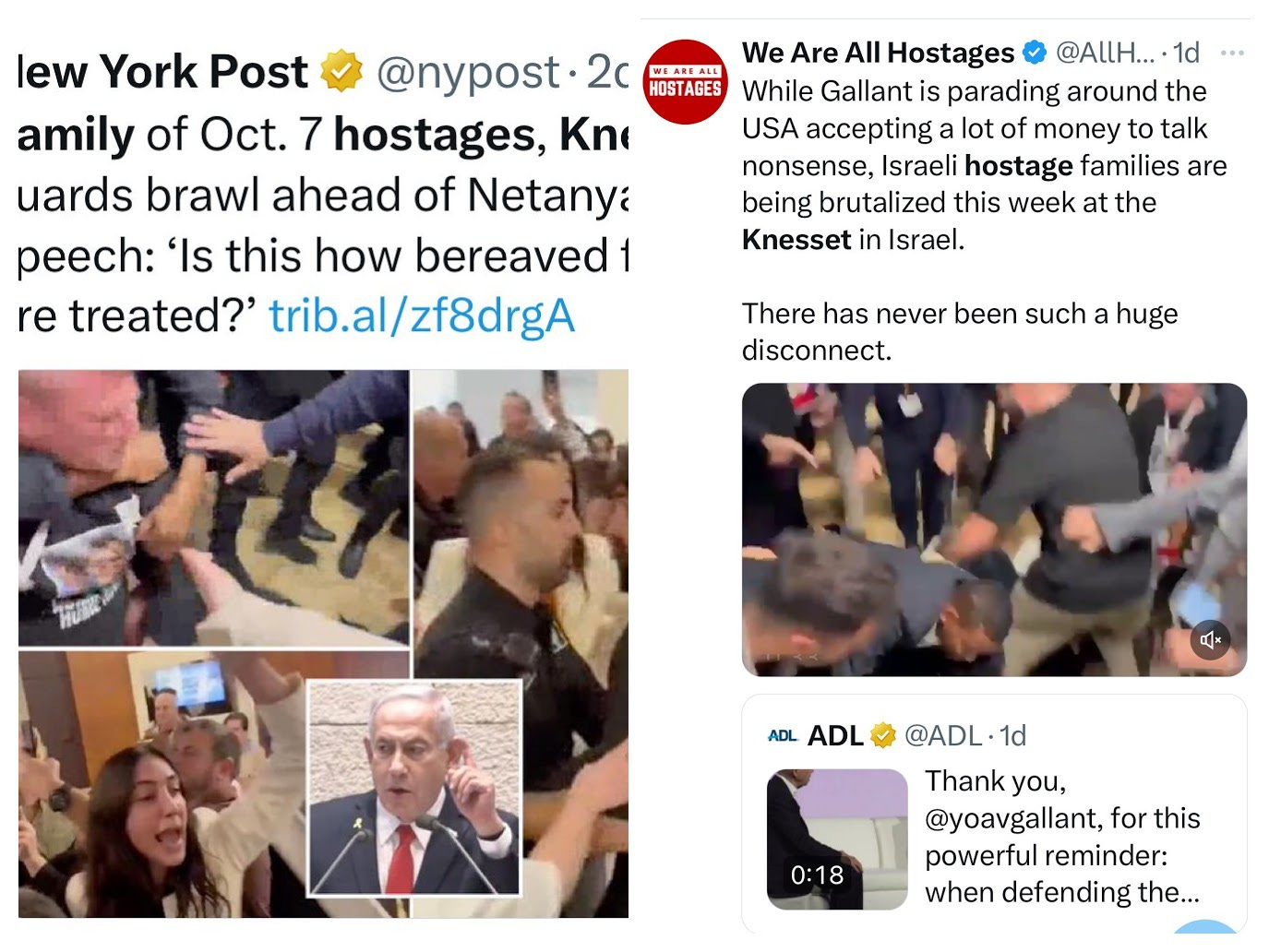1269x952 pixels.
Task: Click the ADL logo icon
Action: coord(782,735)
